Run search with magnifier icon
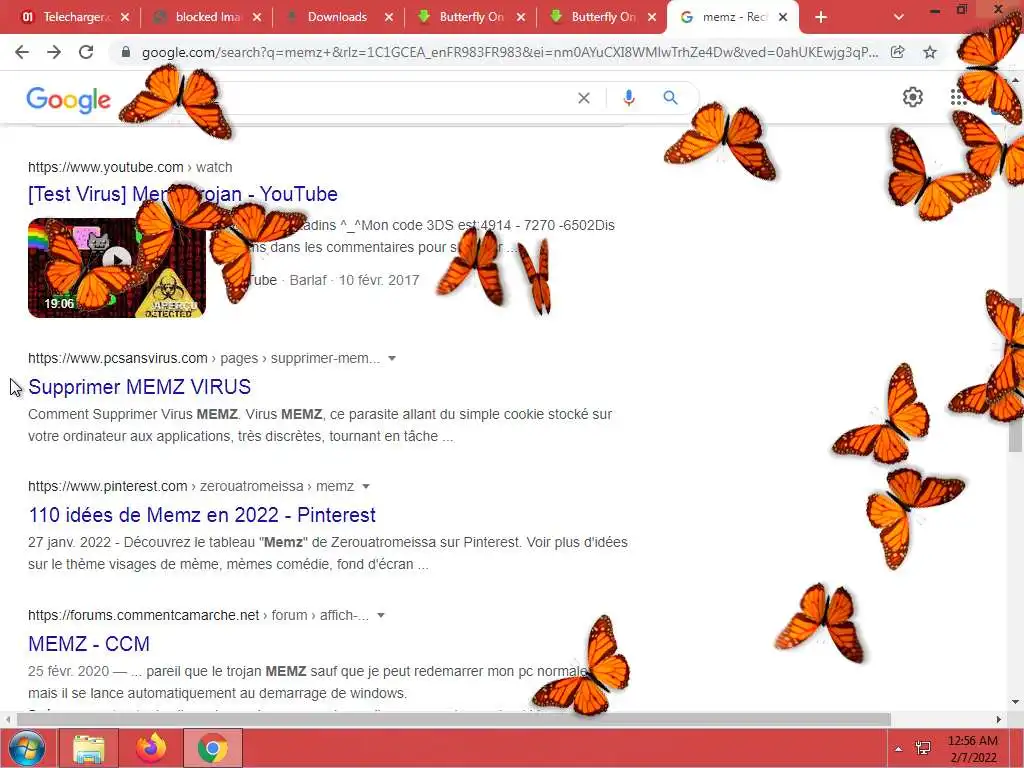 670,98
